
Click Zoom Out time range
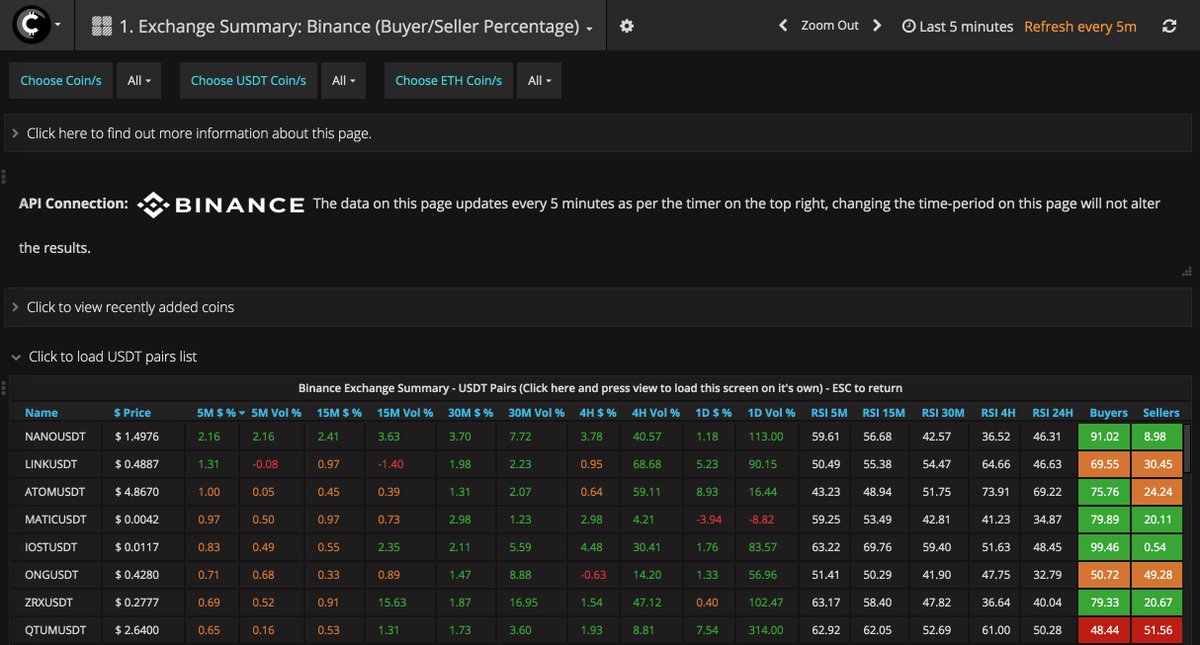click(x=830, y=26)
